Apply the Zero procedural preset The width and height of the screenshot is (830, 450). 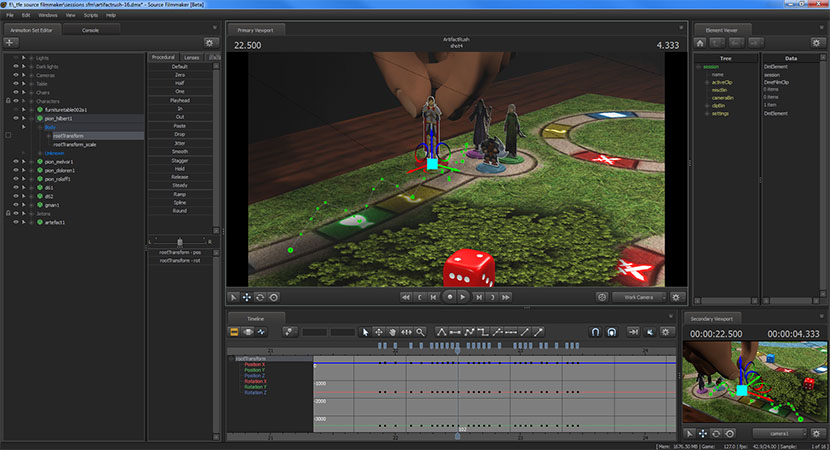(x=180, y=75)
